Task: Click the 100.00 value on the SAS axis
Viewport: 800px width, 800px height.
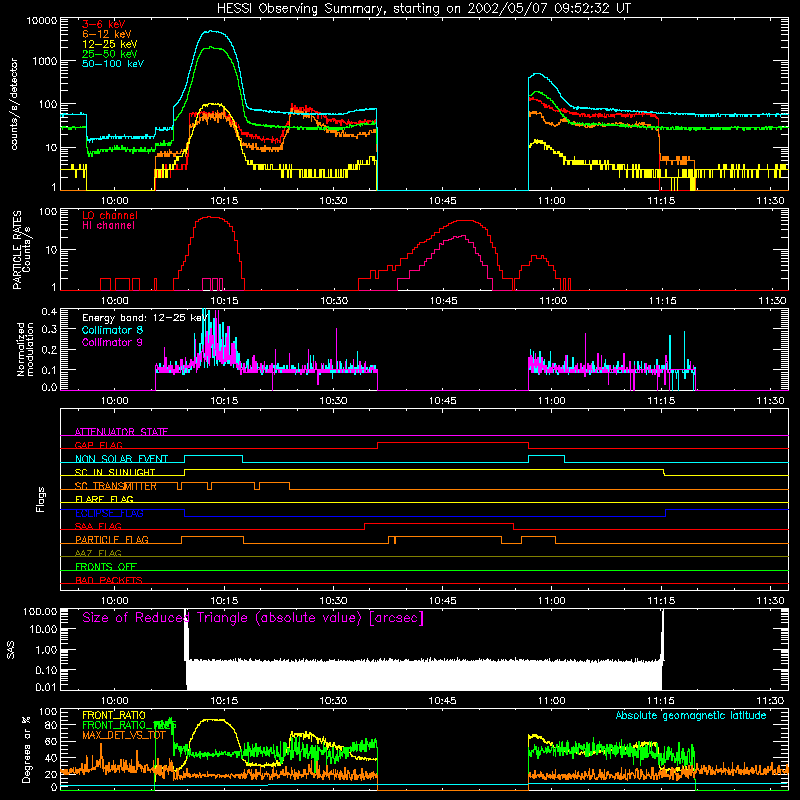Action: click(40, 612)
